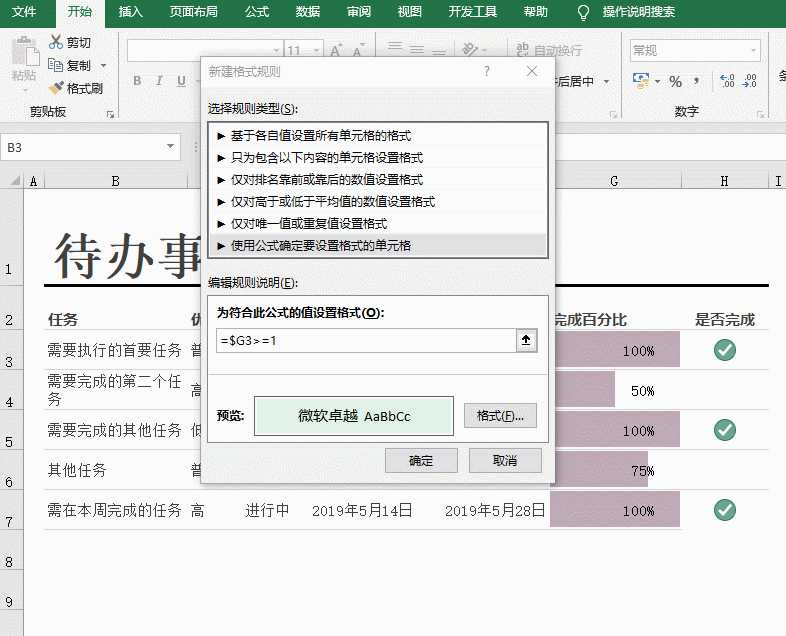Click the formula input field =$G3>=1

point(366,340)
